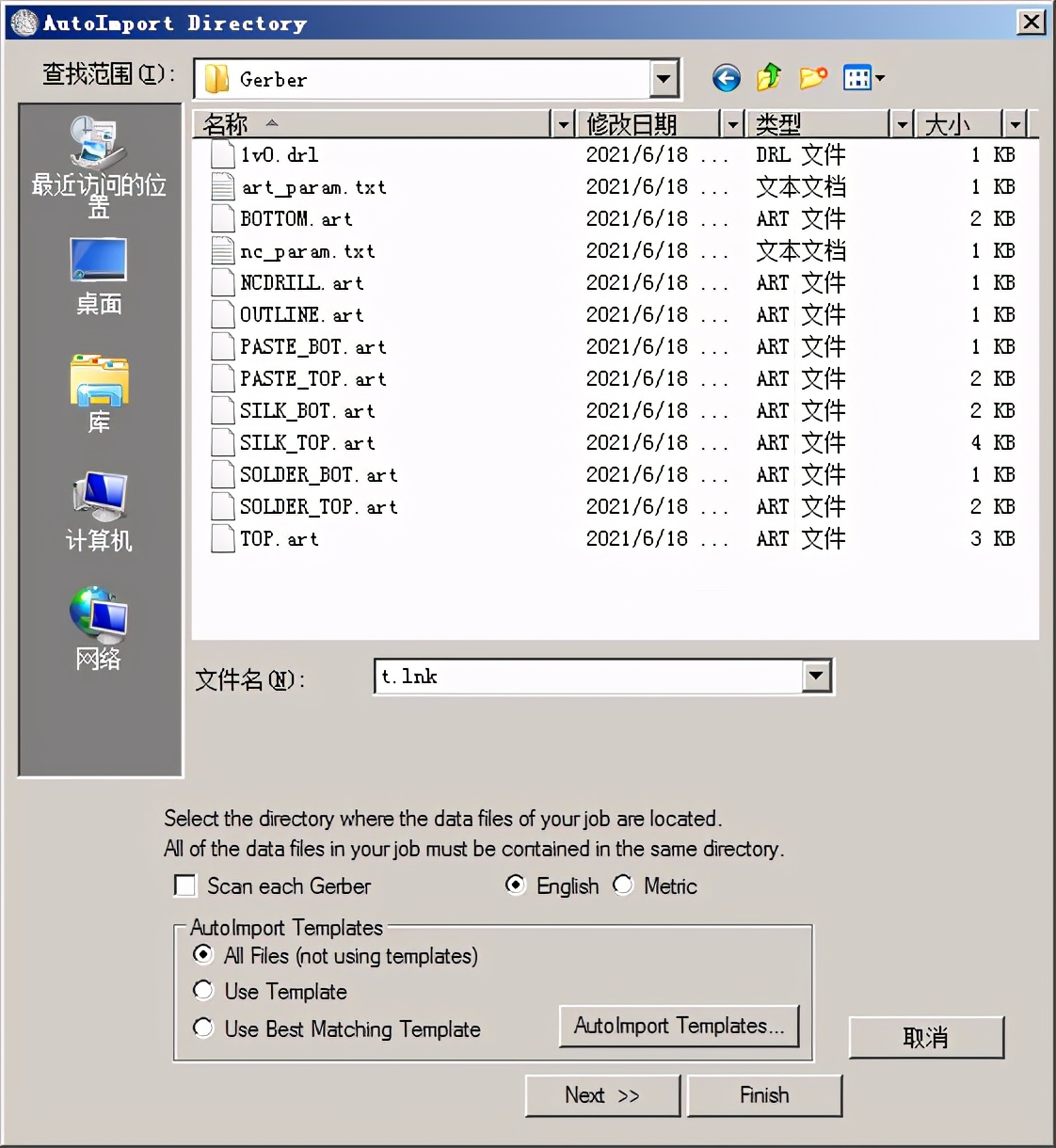Viewport: 1056px width, 1148px height.
Task: Select Use Best Matching Template option
Action: point(203,1028)
